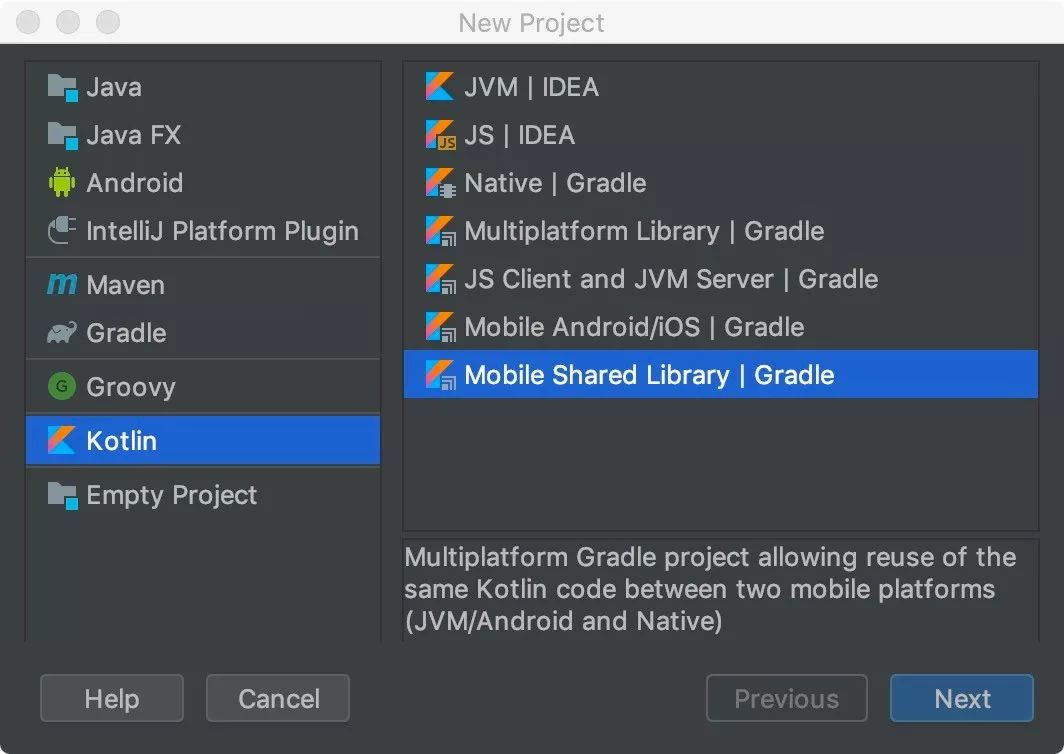
Task: Pick the Groovy project category
Action: coord(203,387)
